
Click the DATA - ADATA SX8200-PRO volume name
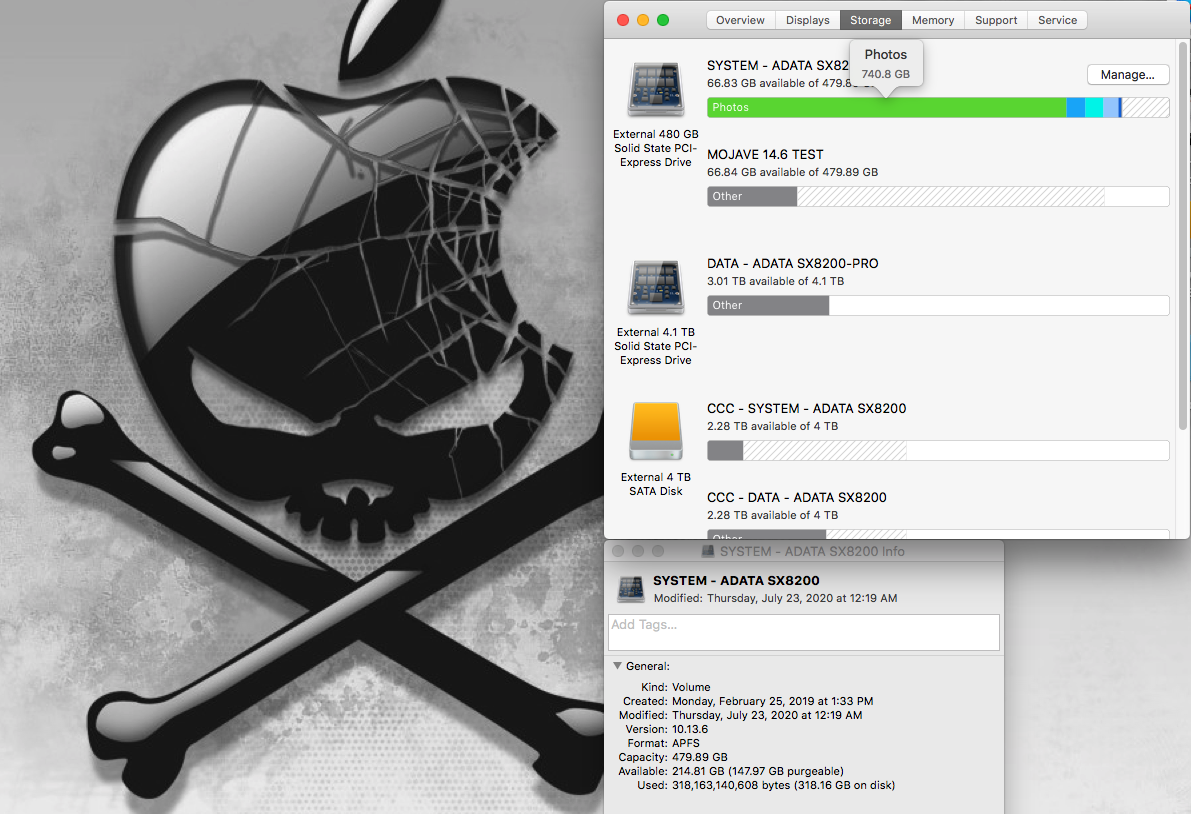pos(792,263)
